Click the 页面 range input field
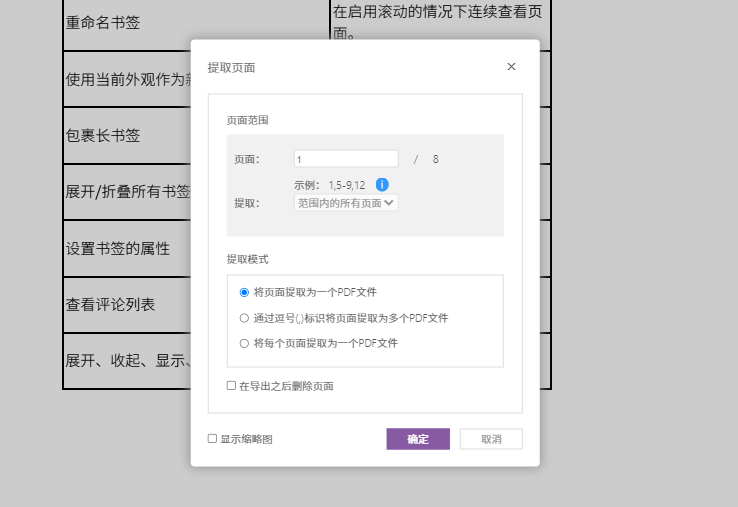The width and height of the screenshot is (738, 507). coord(346,159)
